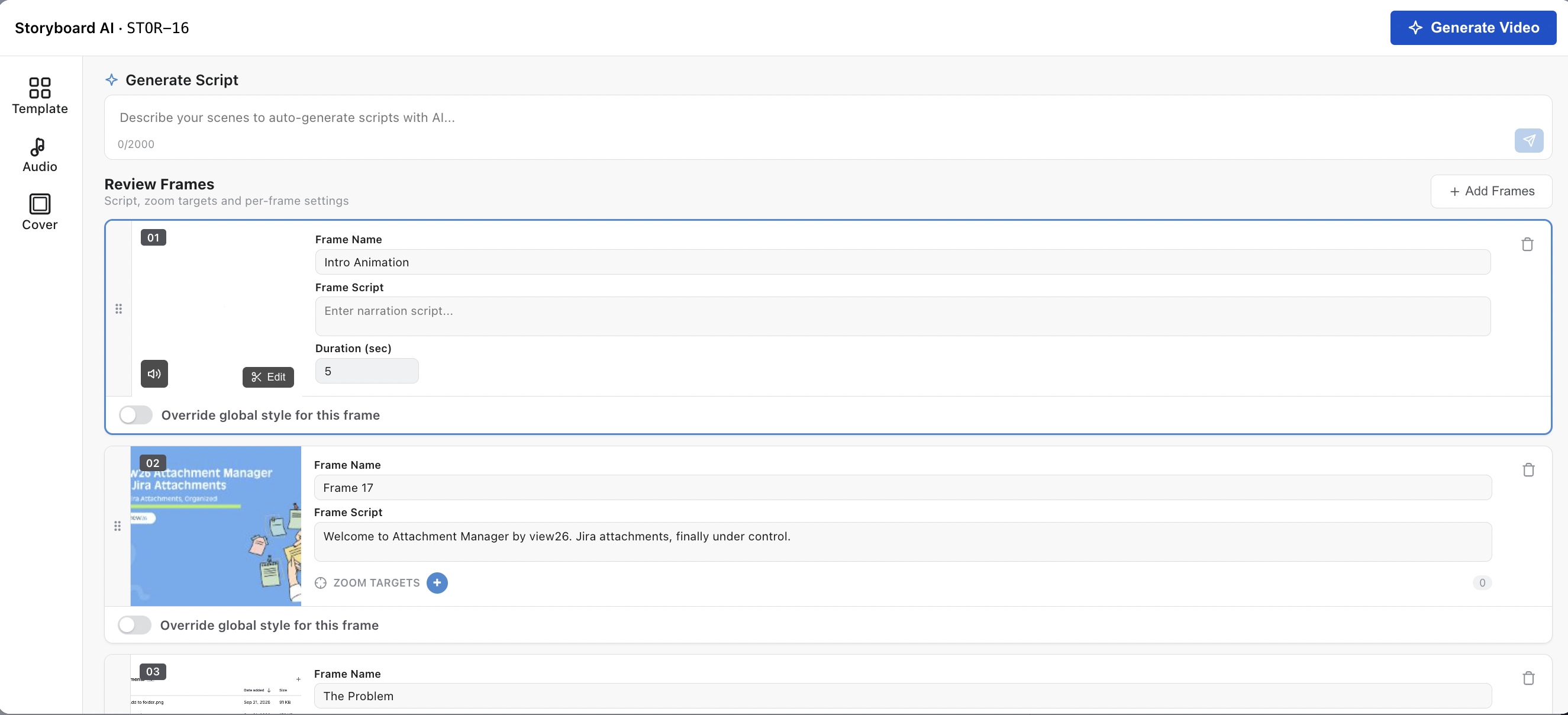Viewport: 1568px width, 715px height.
Task: Click the 03 frame number badge
Action: pyautogui.click(x=153, y=671)
